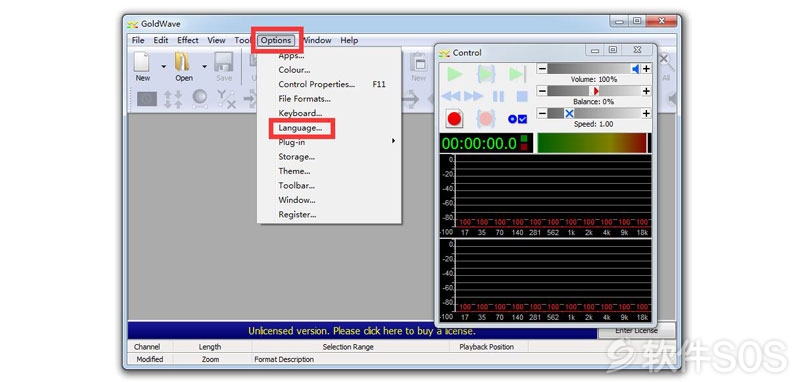This screenshot has height=382, width=800.
Task: Click the Balance slider track
Action: pyautogui.click(x=594, y=91)
